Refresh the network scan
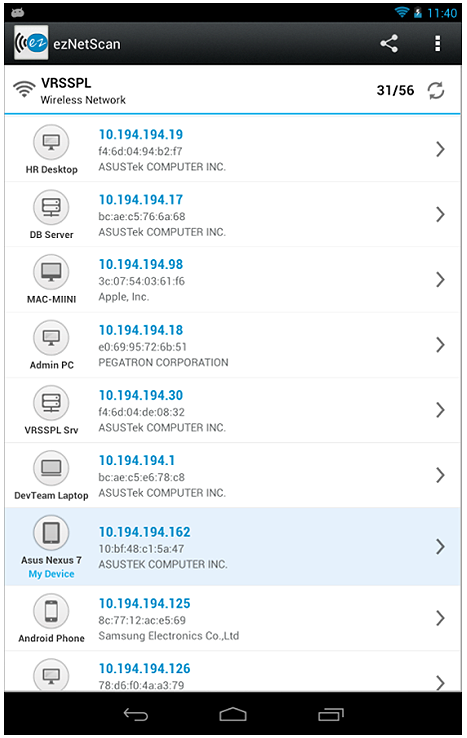 coord(436,90)
